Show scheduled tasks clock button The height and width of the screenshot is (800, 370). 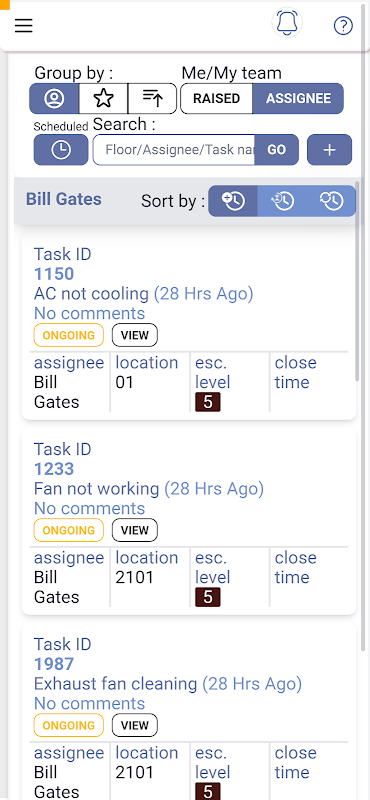(x=61, y=150)
